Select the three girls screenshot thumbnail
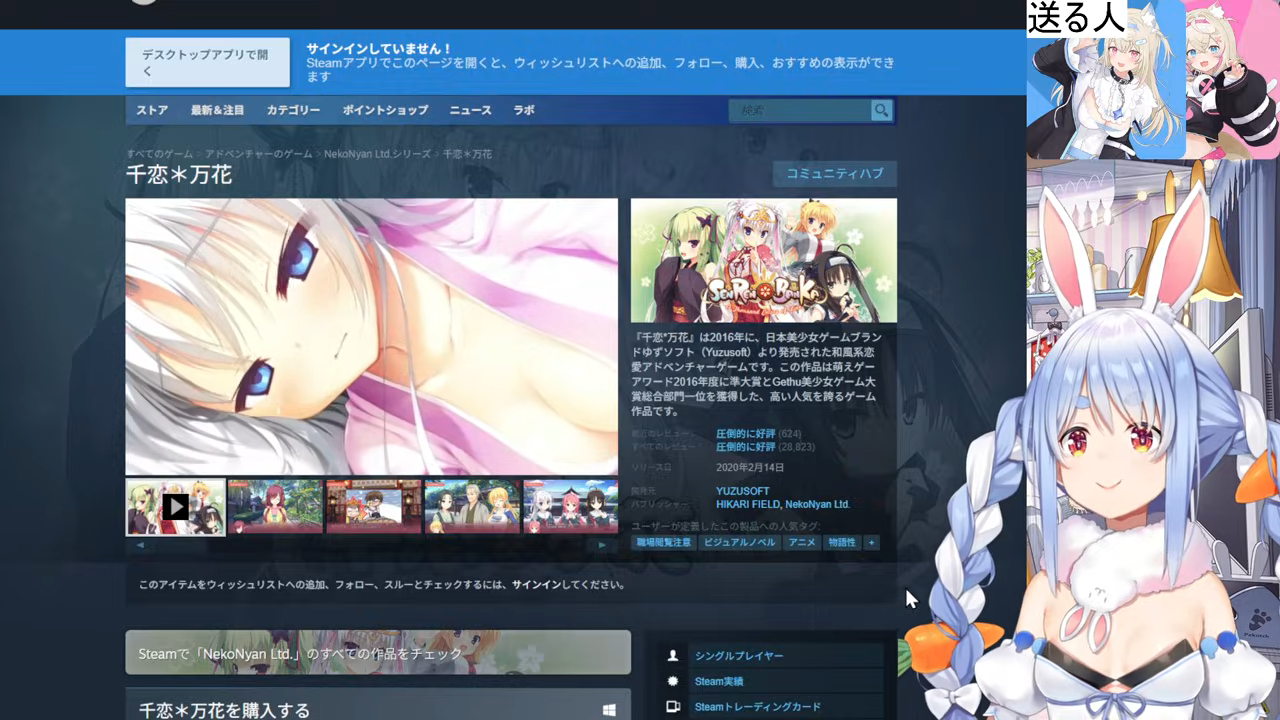This screenshot has height=720, width=1280. (x=571, y=506)
